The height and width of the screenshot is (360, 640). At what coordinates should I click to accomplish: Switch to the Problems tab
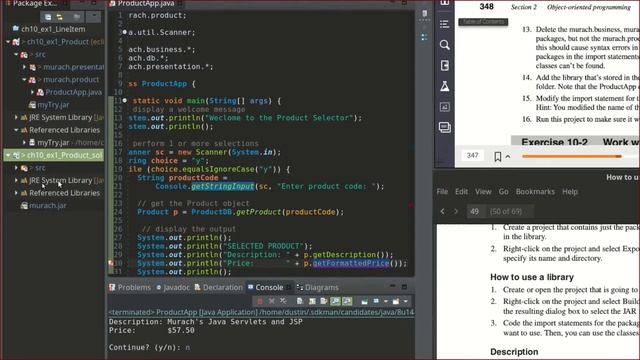tap(130, 287)
